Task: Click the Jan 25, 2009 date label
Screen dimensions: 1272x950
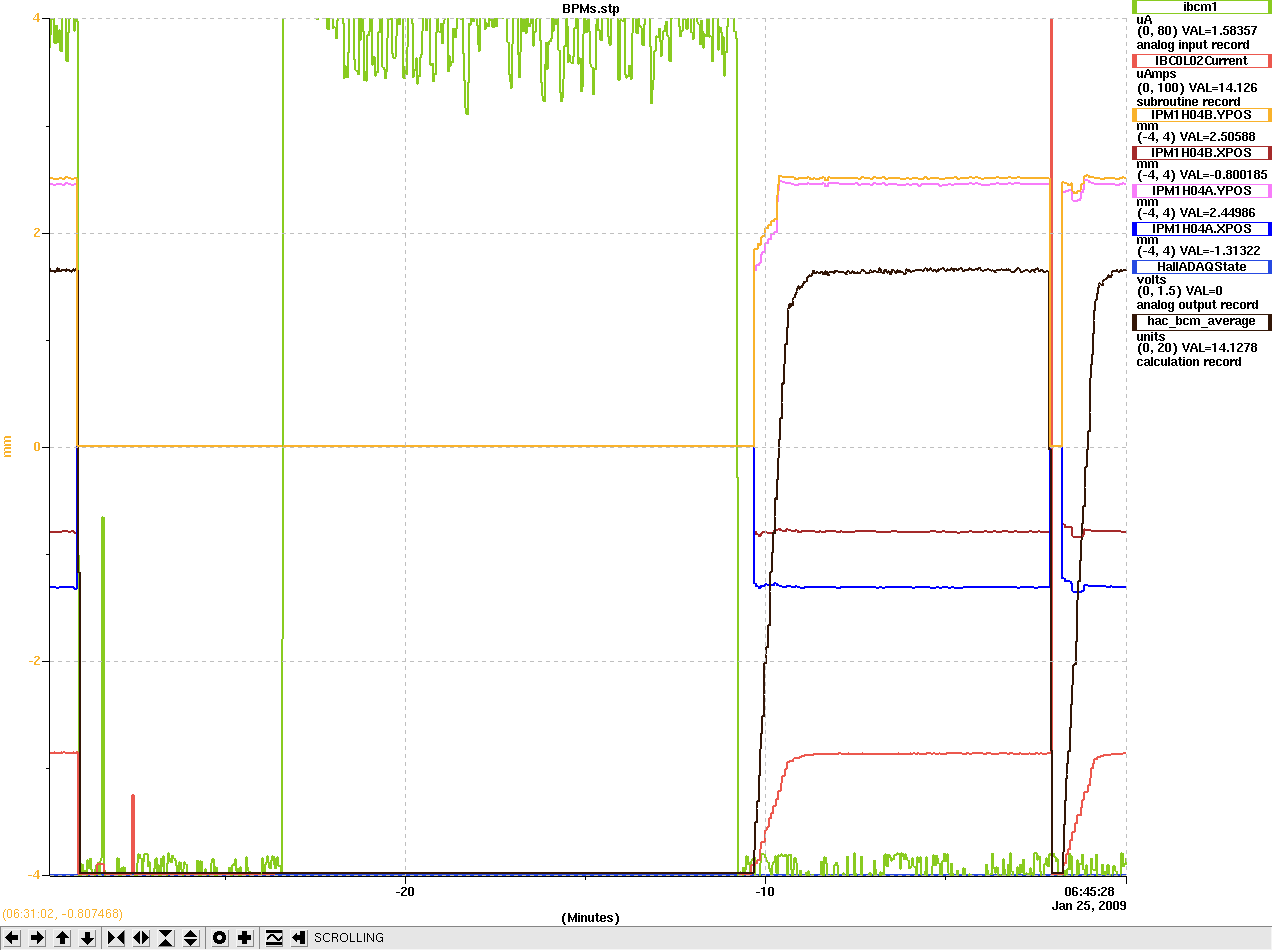Action: point(1089,905)
